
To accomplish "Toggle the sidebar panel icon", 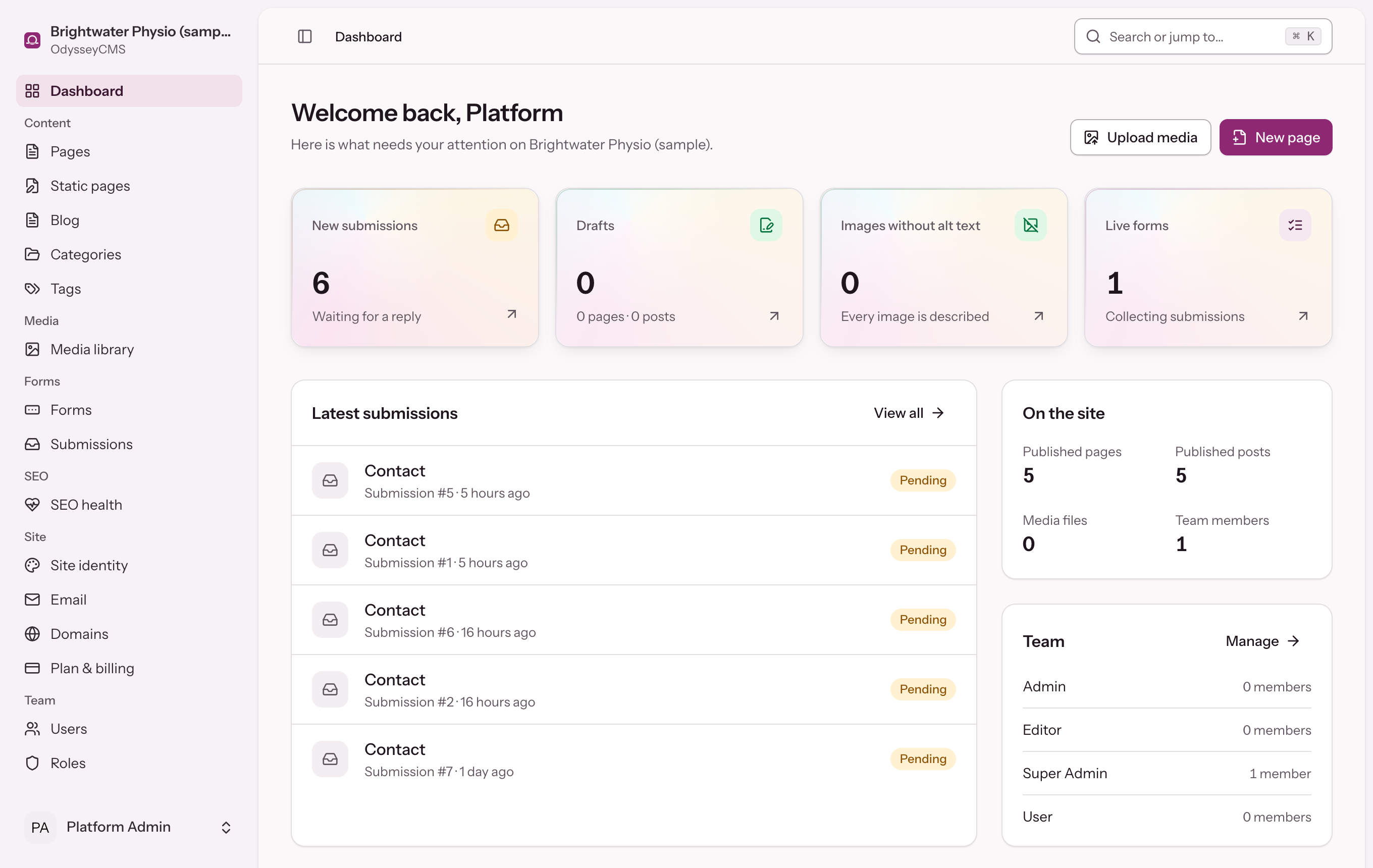I will pyautogui.click(x=304, y=36).
